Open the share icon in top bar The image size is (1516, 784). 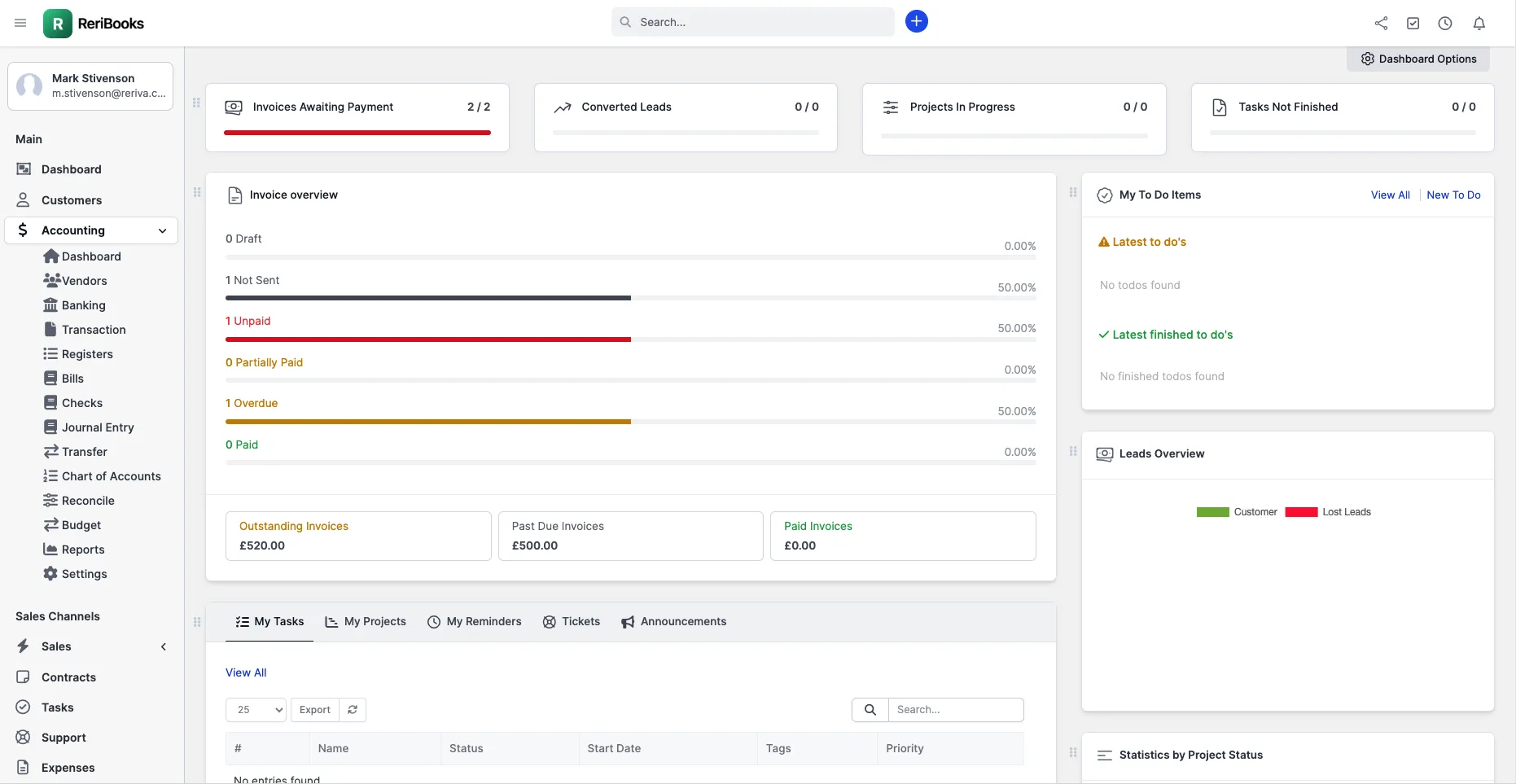[1381, 24]
